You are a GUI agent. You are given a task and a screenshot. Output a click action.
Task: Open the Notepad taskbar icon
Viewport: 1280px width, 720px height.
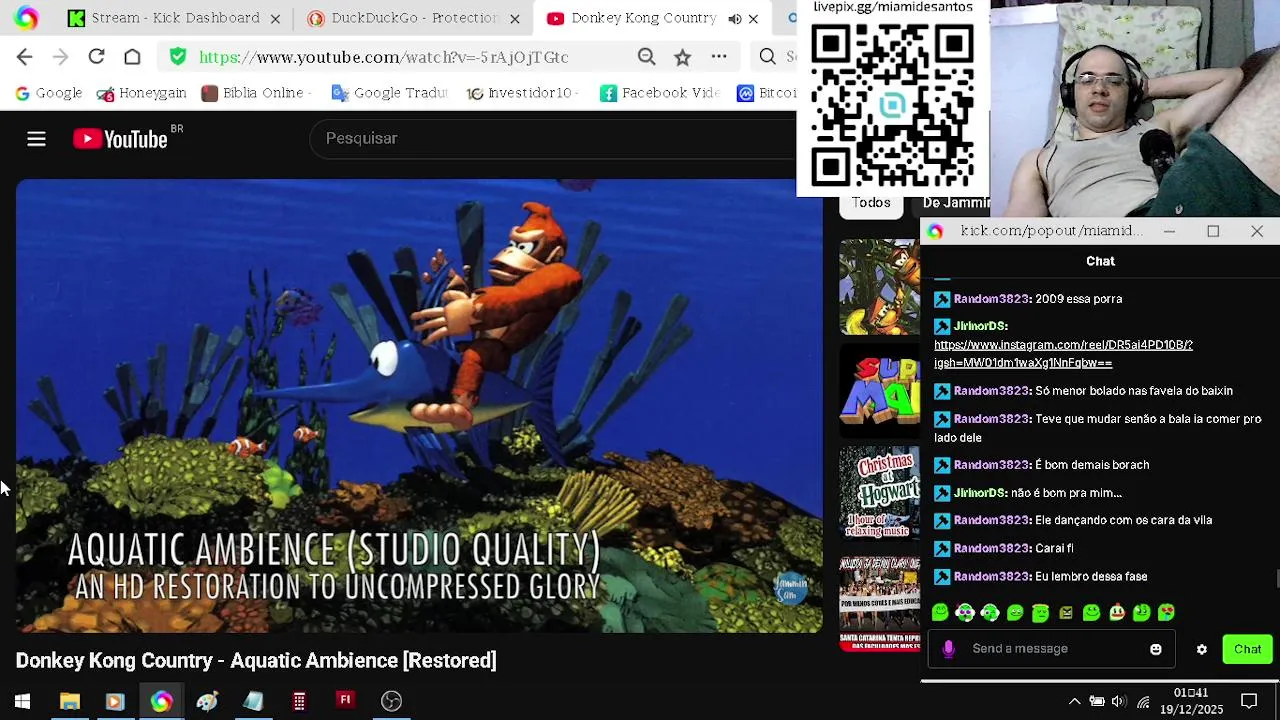point(253,702)
